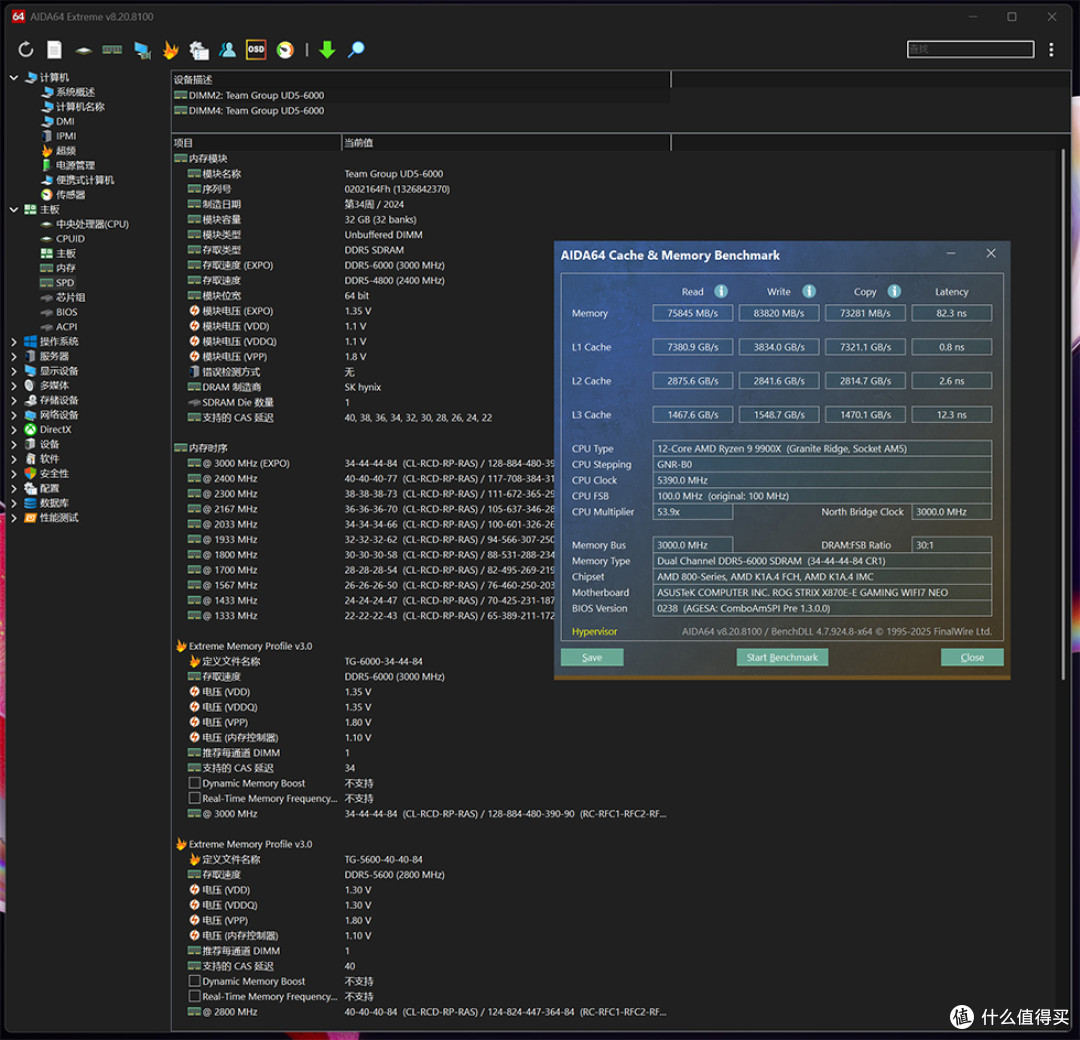
Task: Click Start Benchmark button
Action: tap(782, 657)
